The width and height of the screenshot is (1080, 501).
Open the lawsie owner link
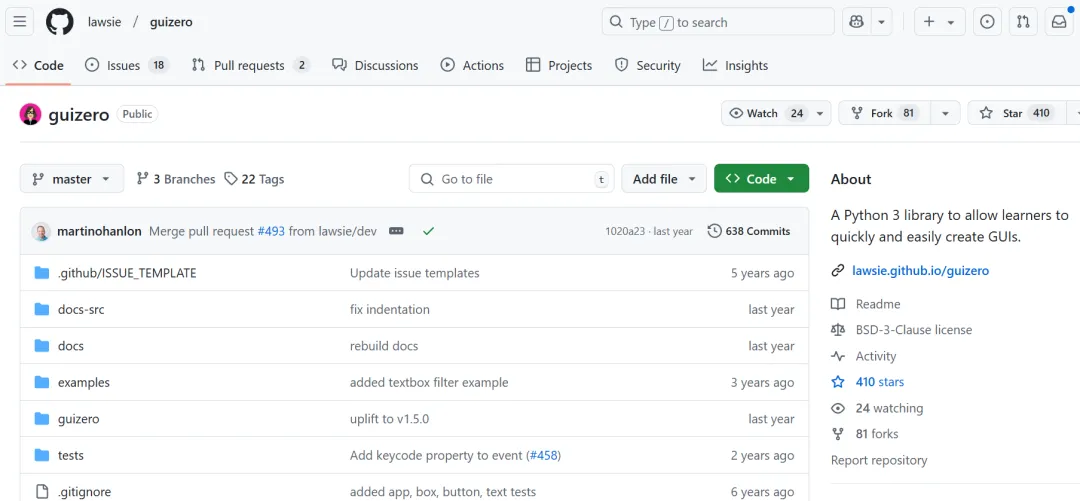[105, 22]
